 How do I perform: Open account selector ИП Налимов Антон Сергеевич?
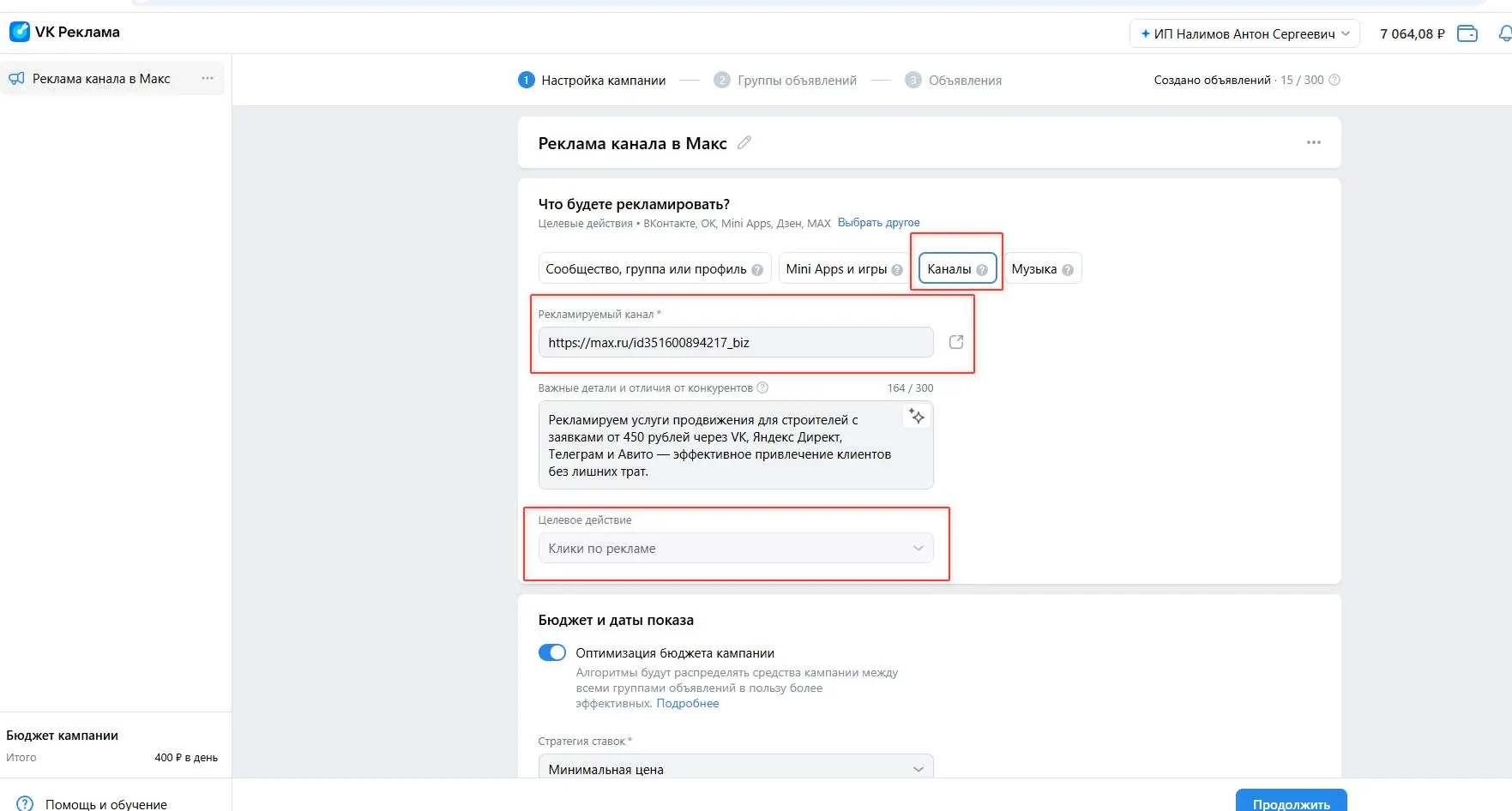[1244, 33]
